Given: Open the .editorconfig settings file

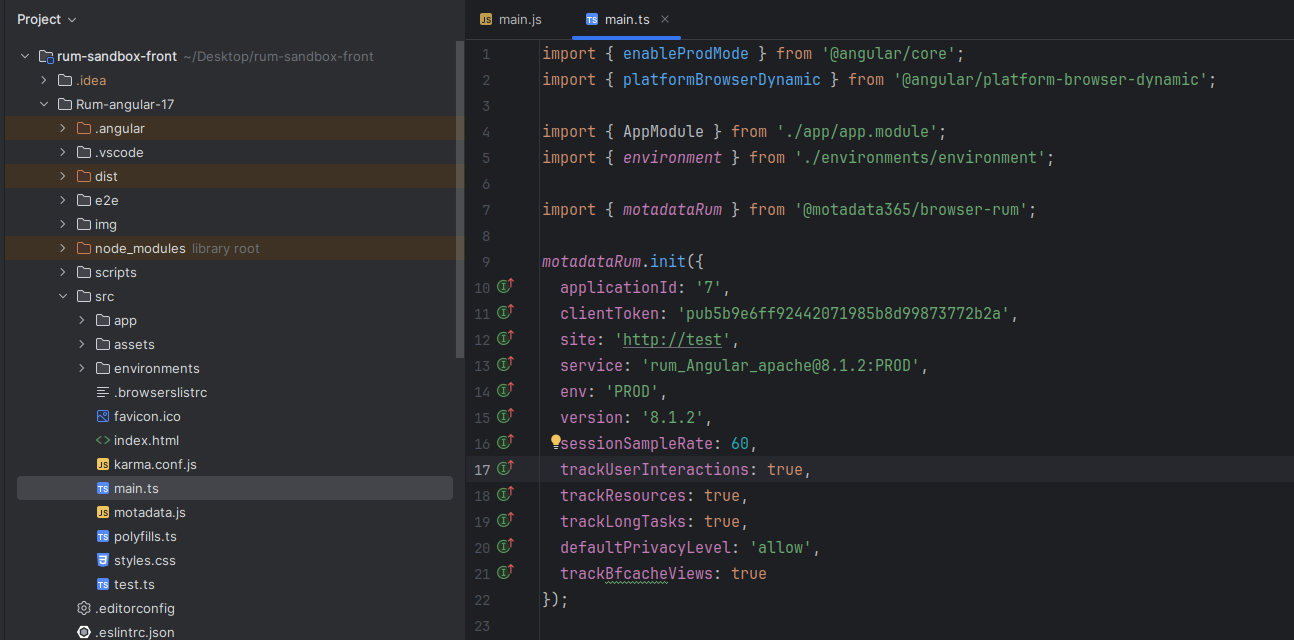Looking at the screenshot, I should (x=134, y=608).
